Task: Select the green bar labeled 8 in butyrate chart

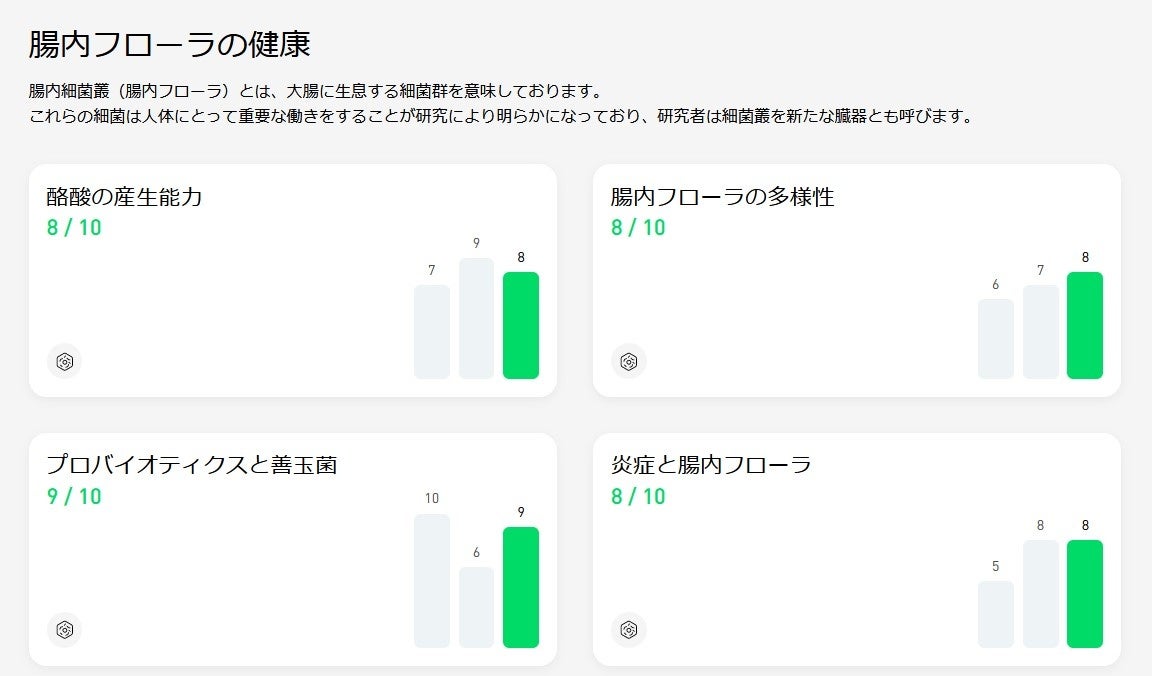Action: [x=520, y=325]
